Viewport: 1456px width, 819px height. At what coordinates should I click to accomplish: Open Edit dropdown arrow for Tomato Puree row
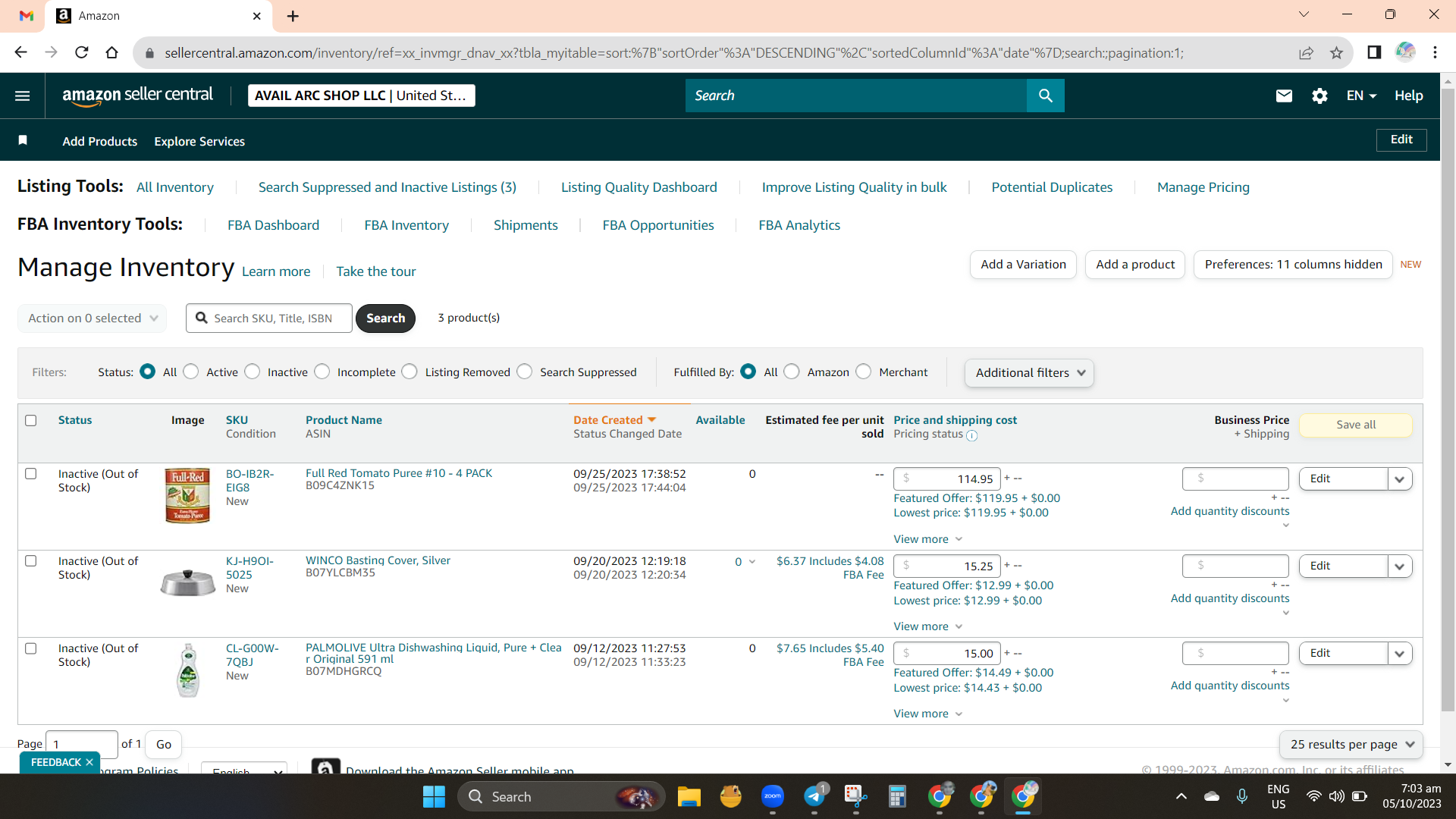[1400, 479]
